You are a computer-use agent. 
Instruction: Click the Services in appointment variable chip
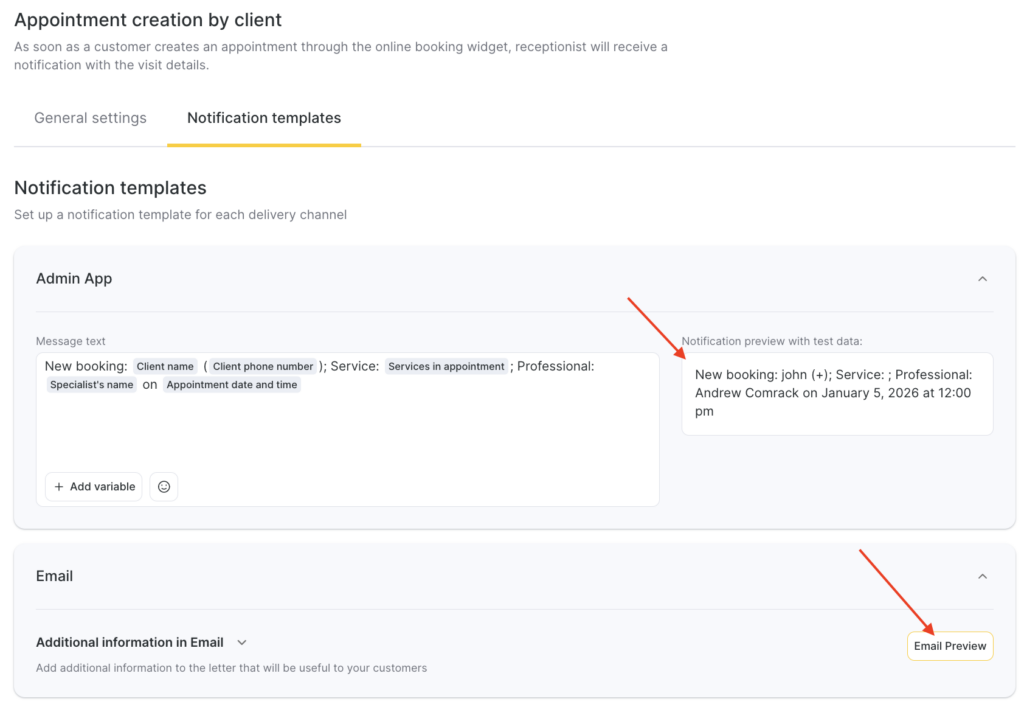tap(446, 367)
